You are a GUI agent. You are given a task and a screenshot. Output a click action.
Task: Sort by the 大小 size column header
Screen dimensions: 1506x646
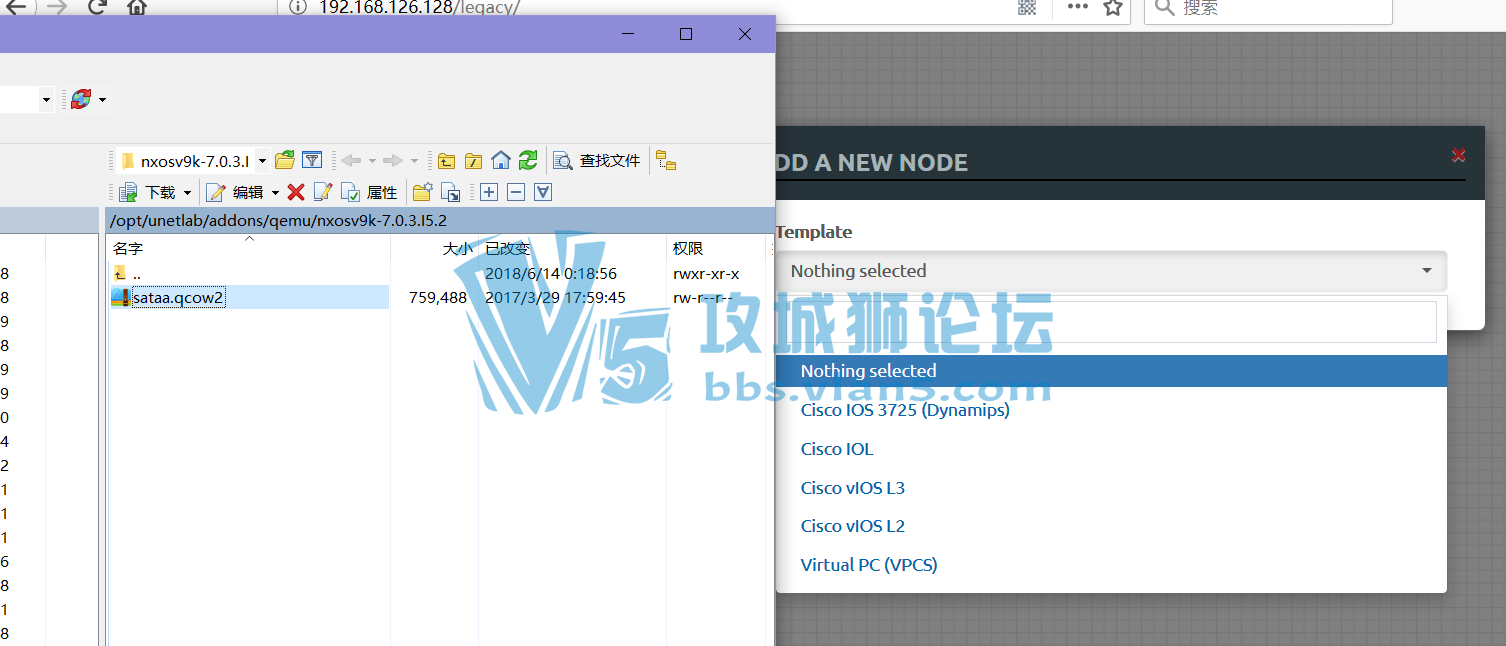tap(435, 248)
